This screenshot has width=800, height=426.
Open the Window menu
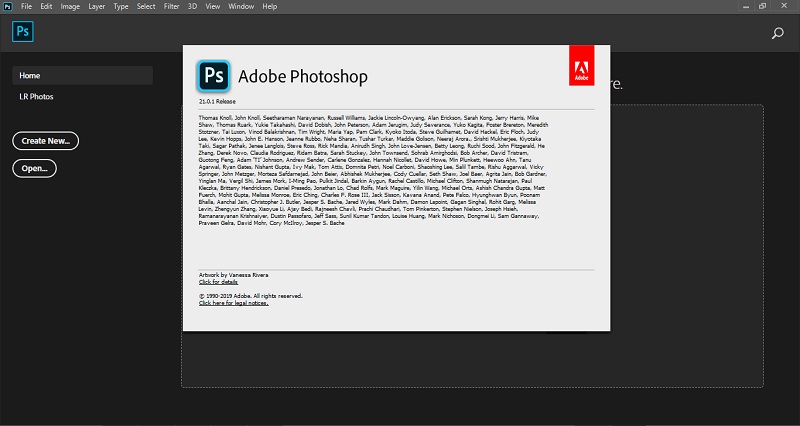click(x=241, y=7)
